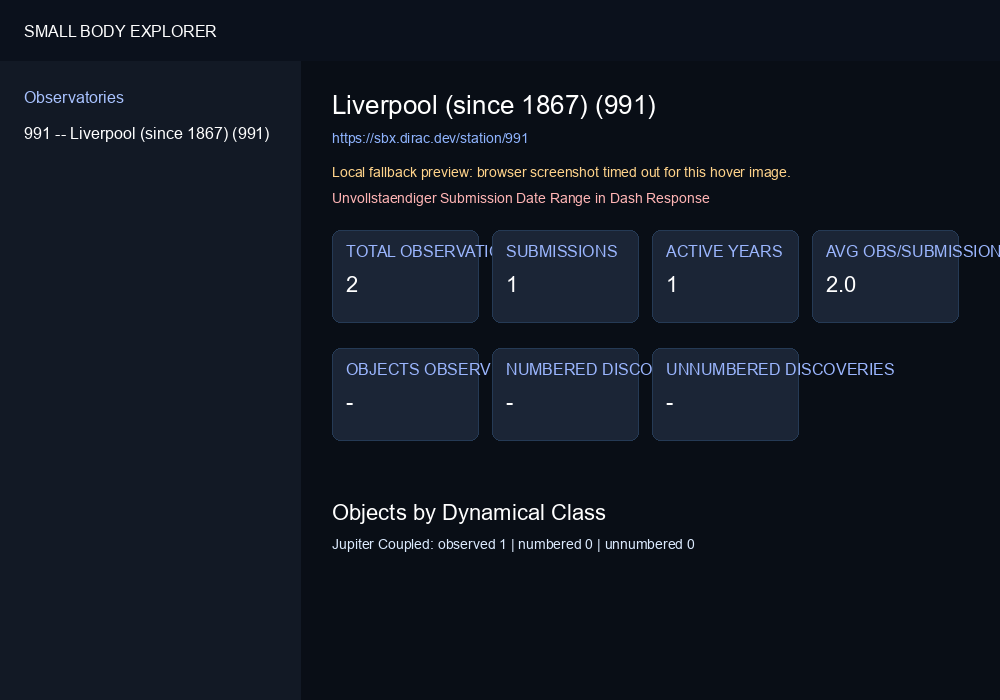1000x700 pixels.
Task: Select 991 -- Liverpool sidebar entry
Action: (x=147, y=133)
